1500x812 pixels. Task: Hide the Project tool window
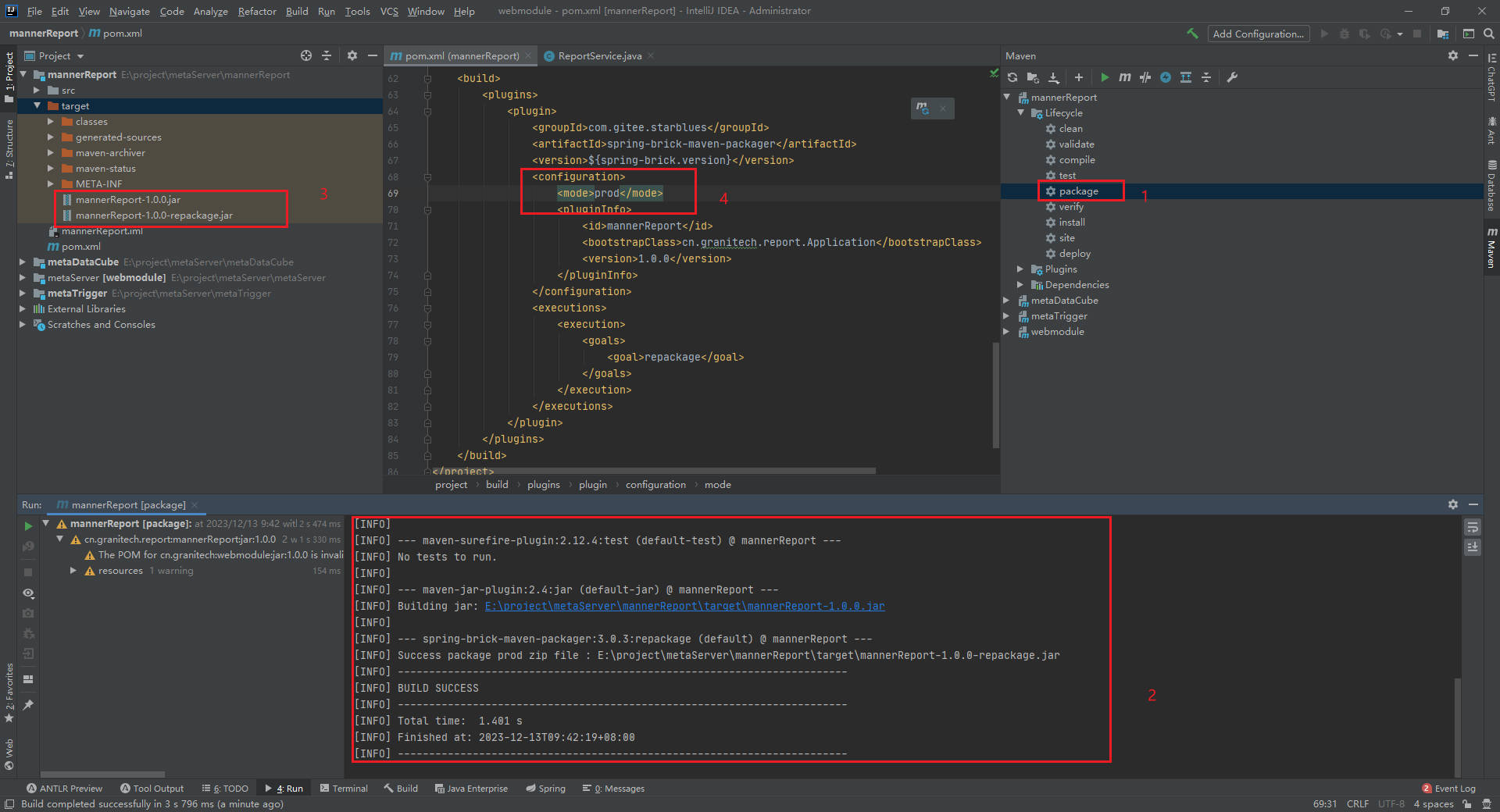[373, 55]
